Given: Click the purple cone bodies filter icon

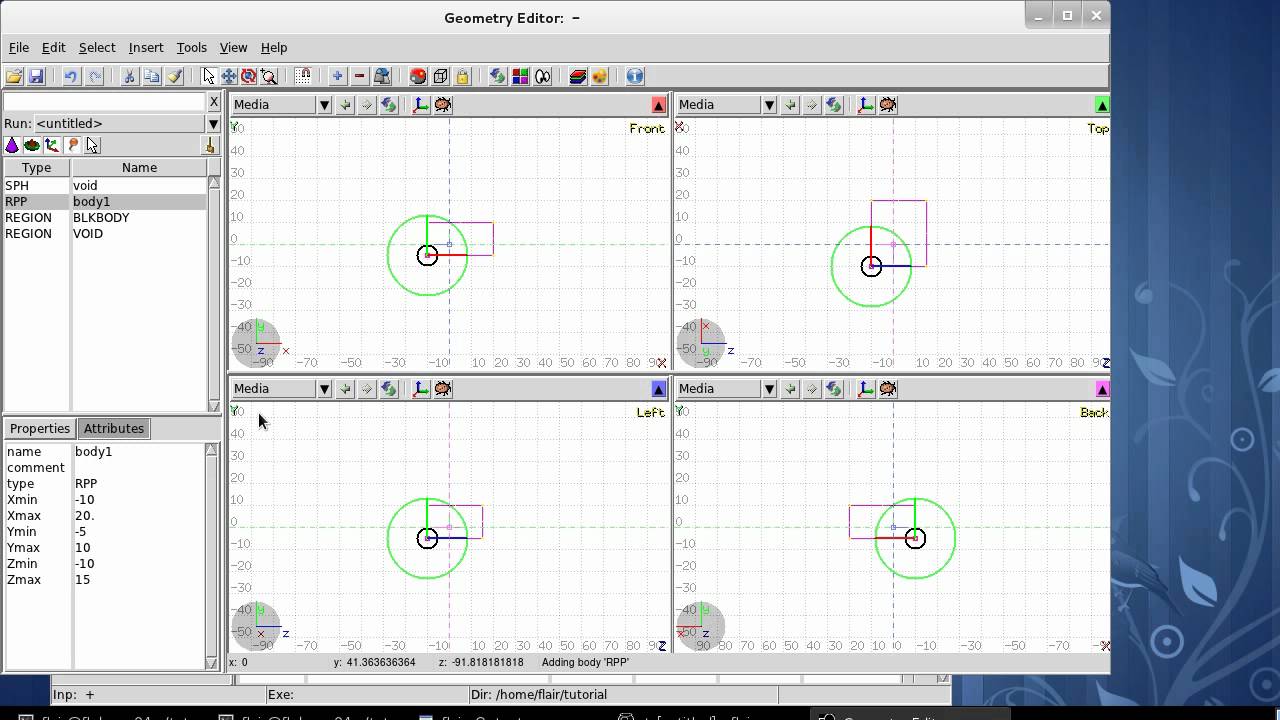Looking at the screenshot, I should (12, 145).
